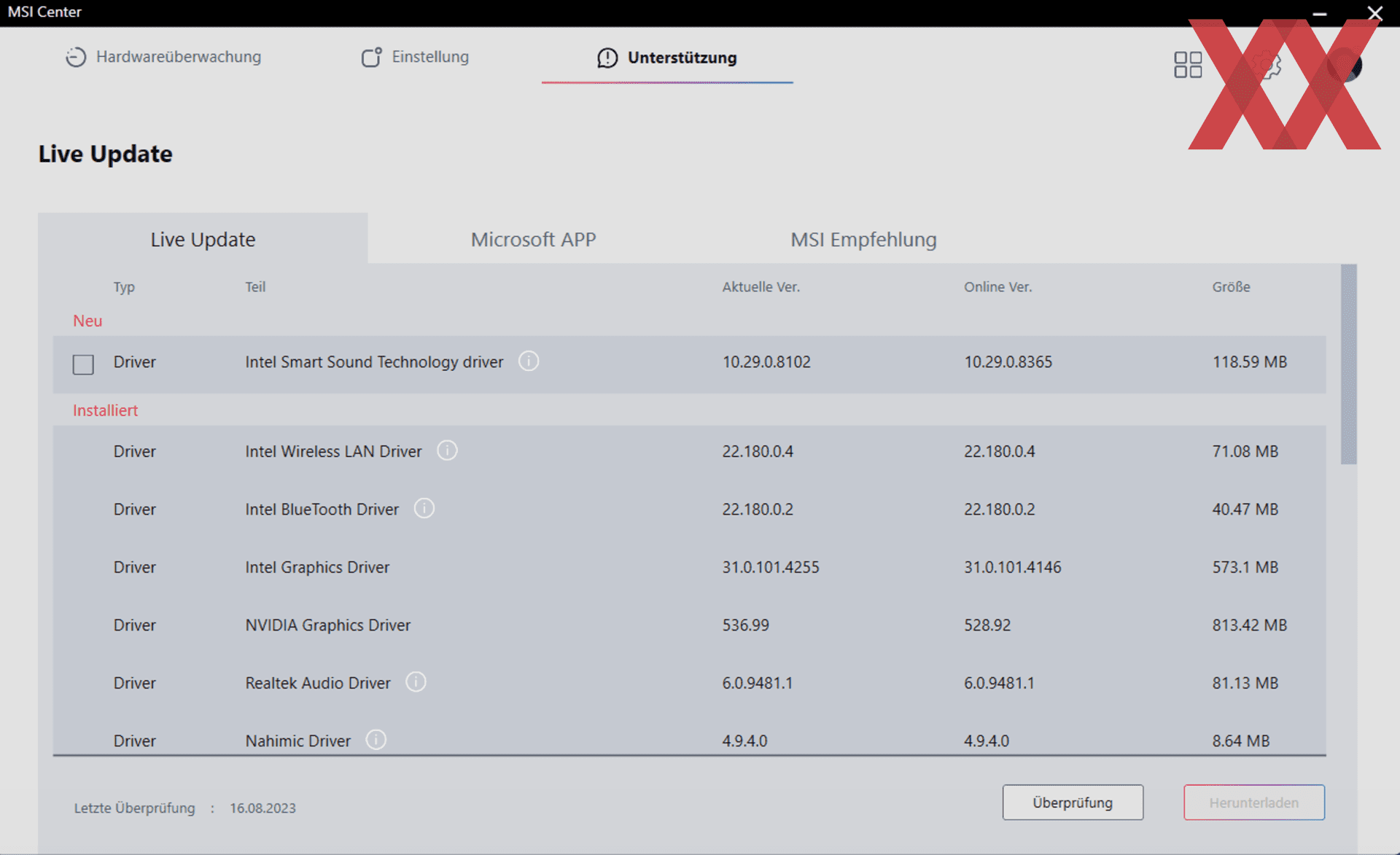Click the Überprüfung button
Viewport: 1400px width, 855px height.
tap(1072, 803)
